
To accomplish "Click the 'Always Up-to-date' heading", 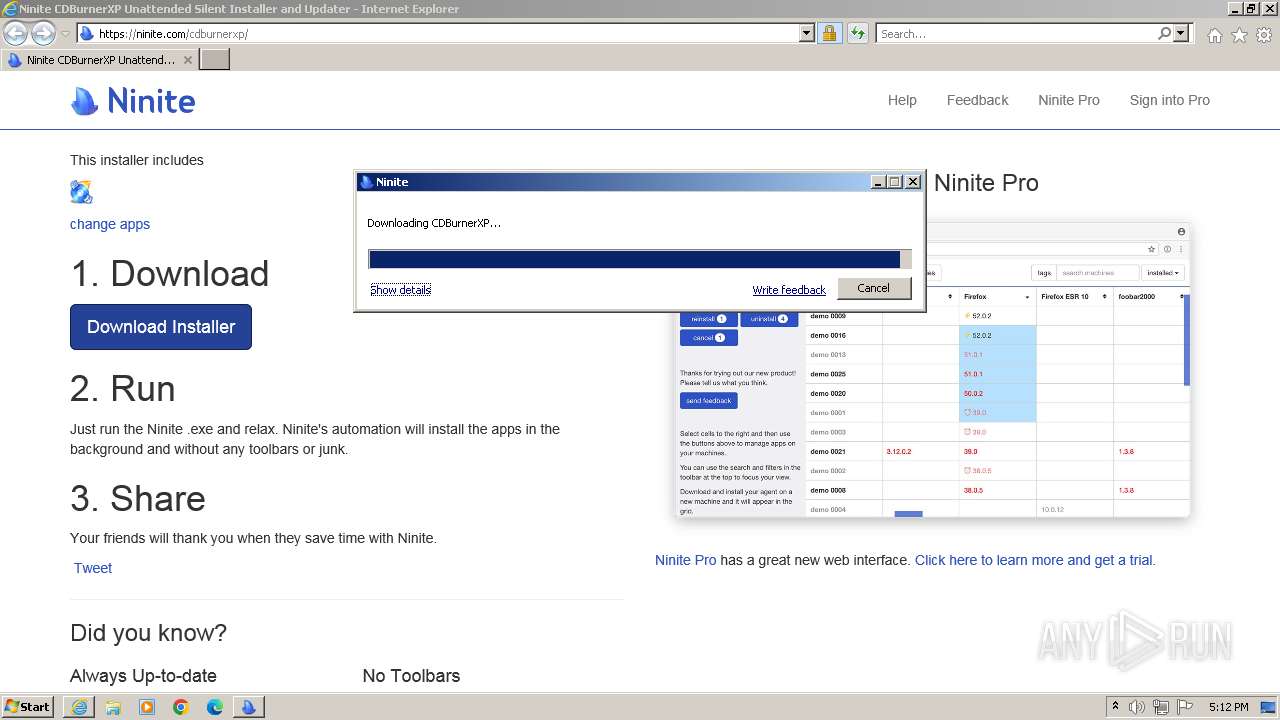I will click(143, 676).
